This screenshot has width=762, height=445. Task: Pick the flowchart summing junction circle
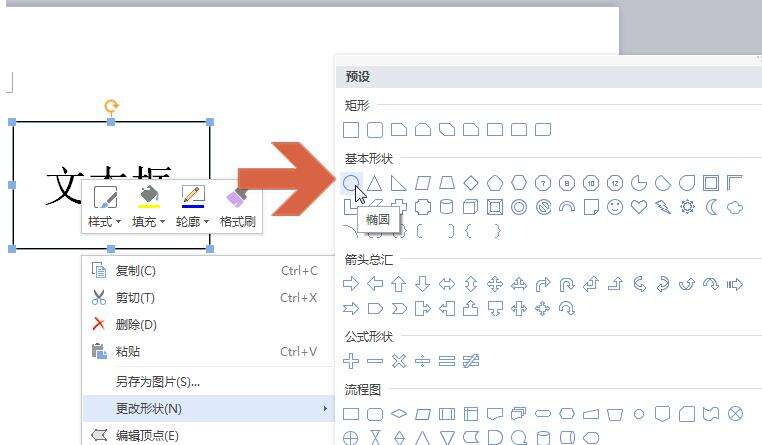click(735, 414)
